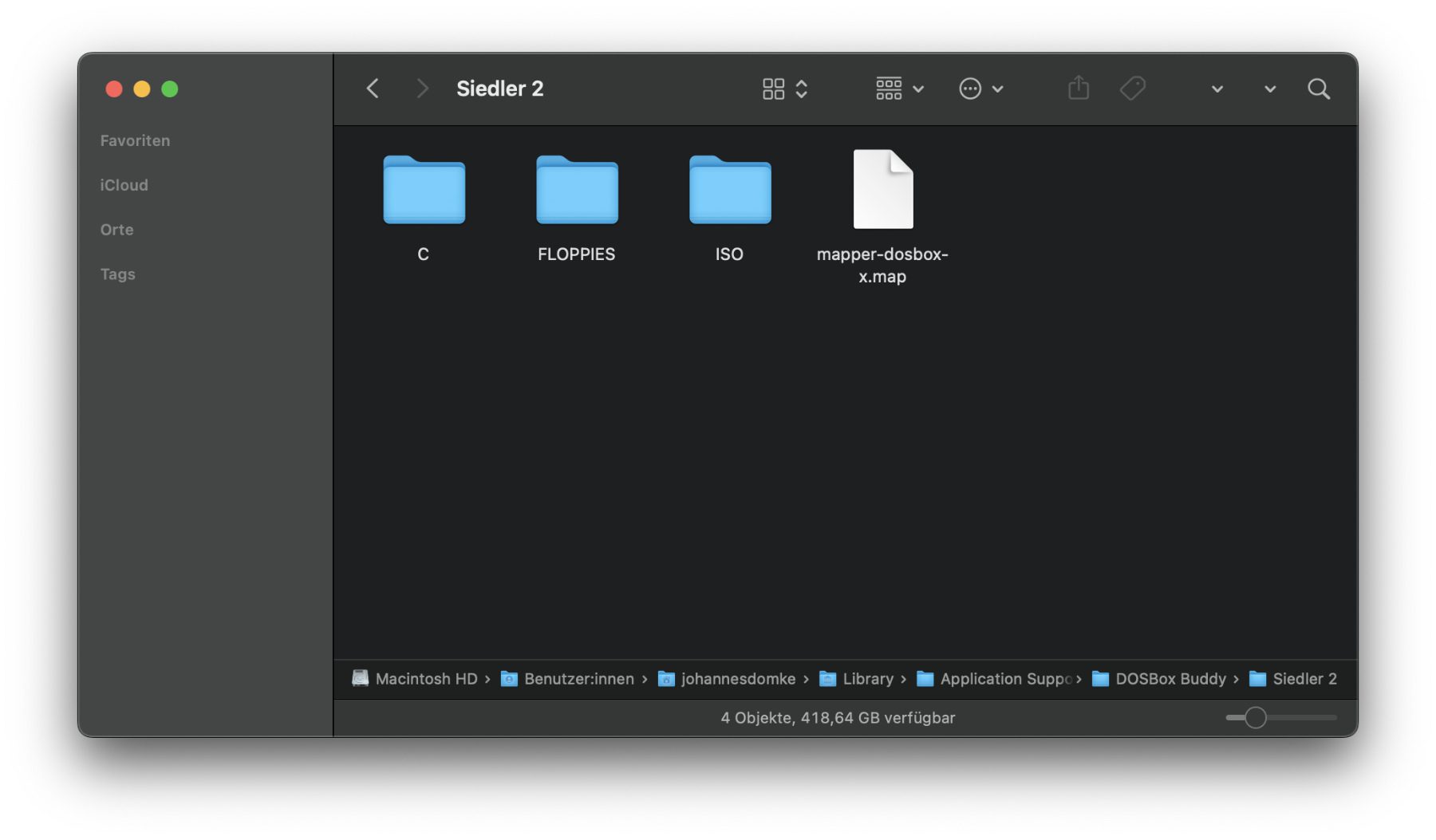Switch view mode using icon view selector
Screen dimensions: 1436x840
[784, 89]
